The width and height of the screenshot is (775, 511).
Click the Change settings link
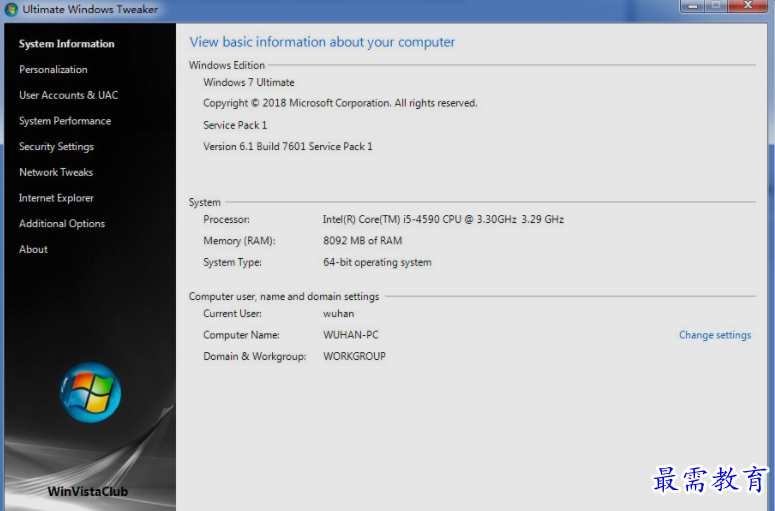(715, 335)
